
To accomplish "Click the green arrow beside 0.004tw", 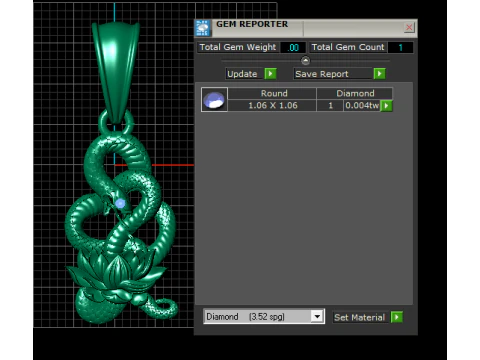I will (x=386, y=106).
